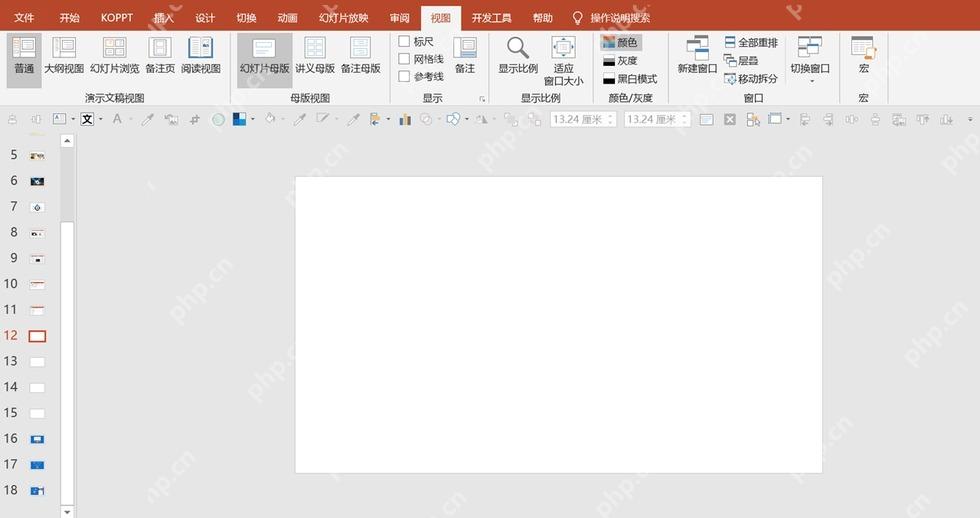Select slide 12 thumbnail
This screenshot has width=980, height=518.
38,336
